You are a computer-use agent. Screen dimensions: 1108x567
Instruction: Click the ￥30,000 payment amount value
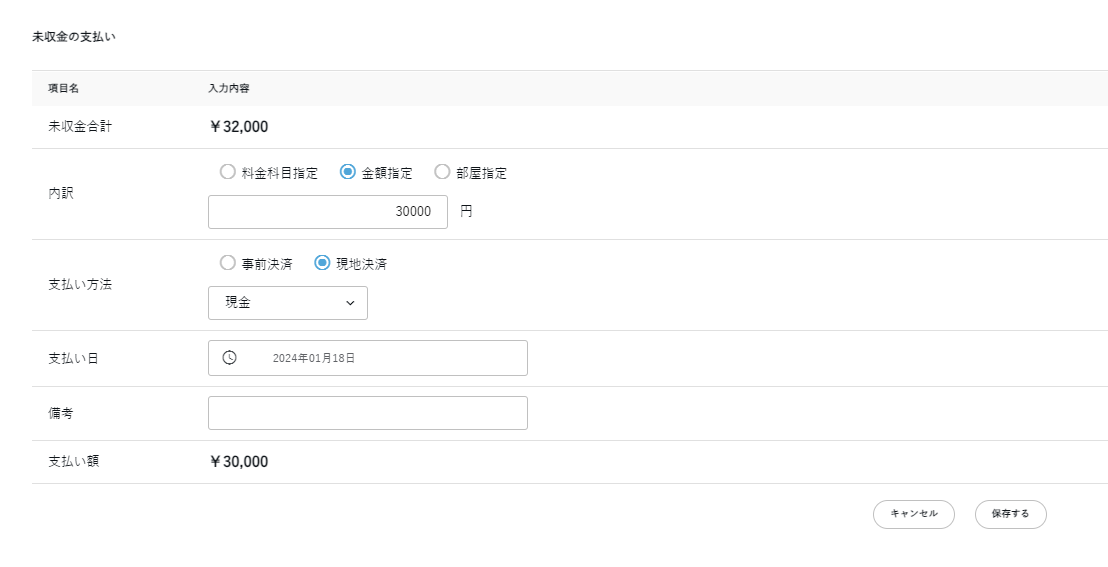coord(238,462)
